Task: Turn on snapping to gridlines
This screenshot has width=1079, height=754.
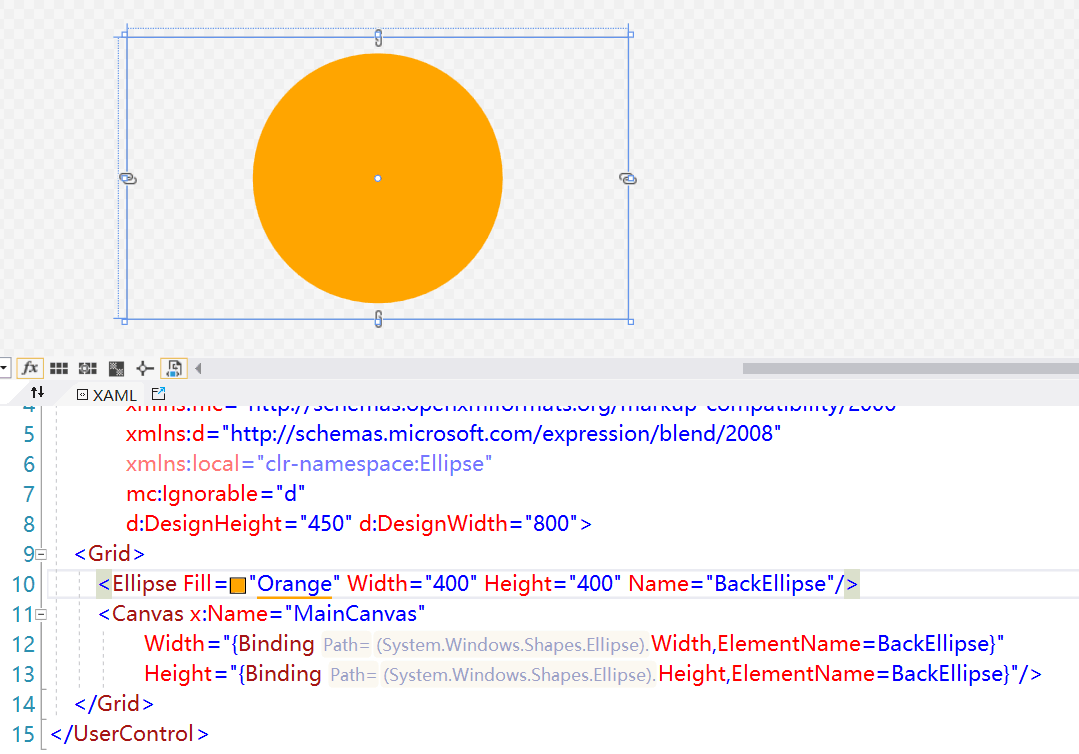Action: pyautogui.click(x=87, y=368)
